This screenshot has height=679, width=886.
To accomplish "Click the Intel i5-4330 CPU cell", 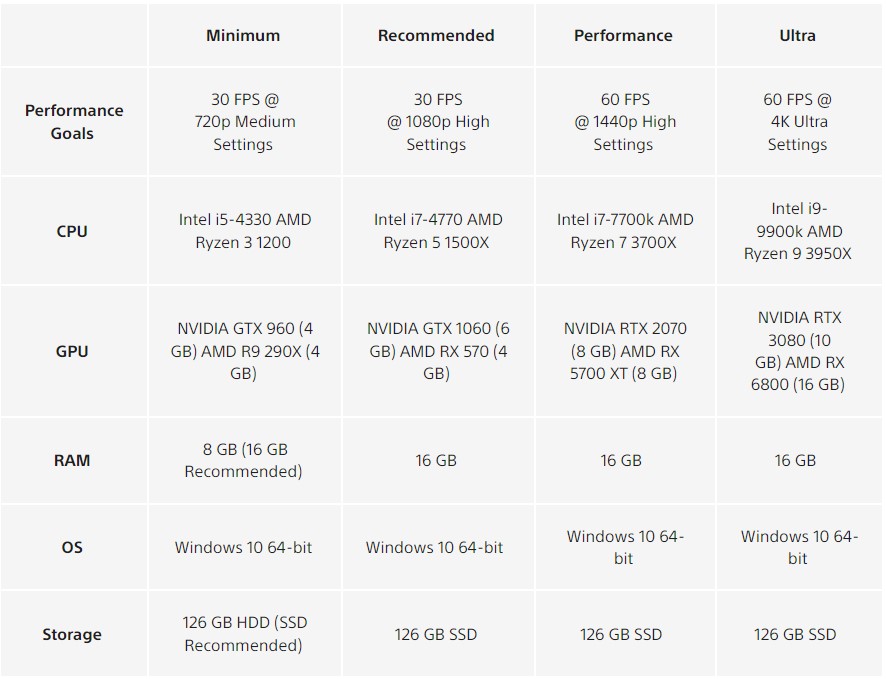I will pos(243,231).
